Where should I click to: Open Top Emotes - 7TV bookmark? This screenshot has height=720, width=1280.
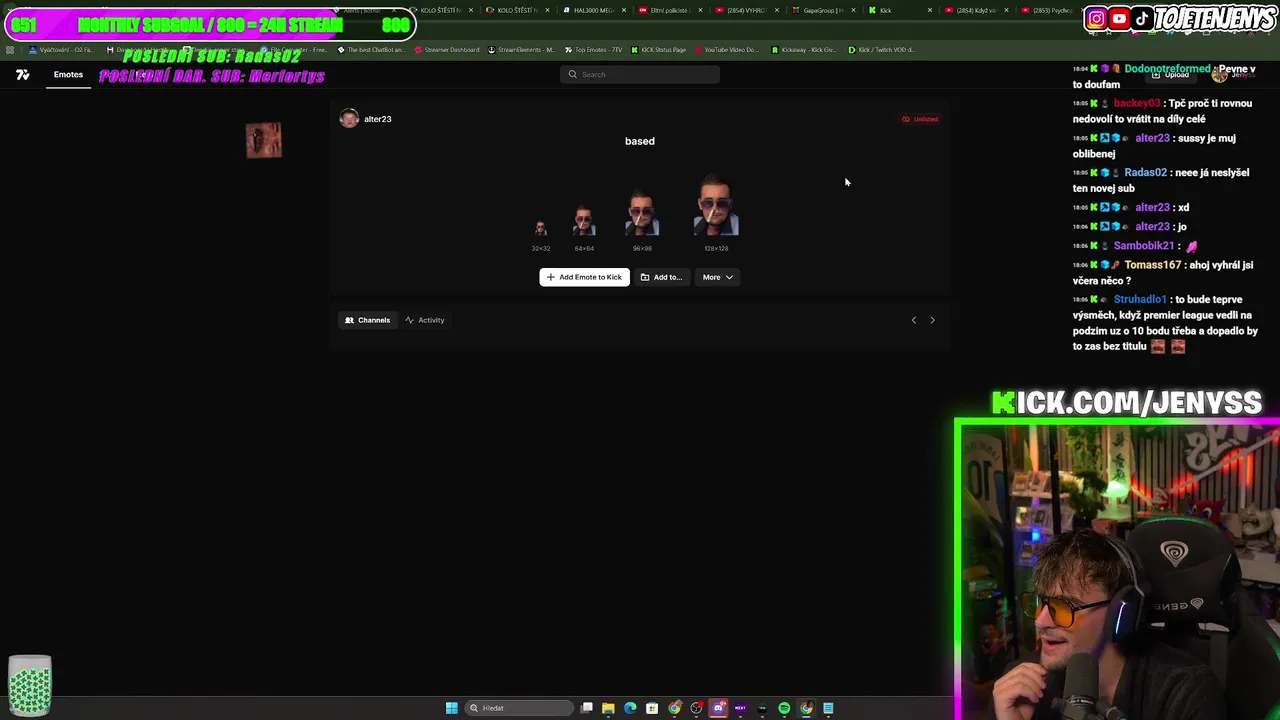595,50
